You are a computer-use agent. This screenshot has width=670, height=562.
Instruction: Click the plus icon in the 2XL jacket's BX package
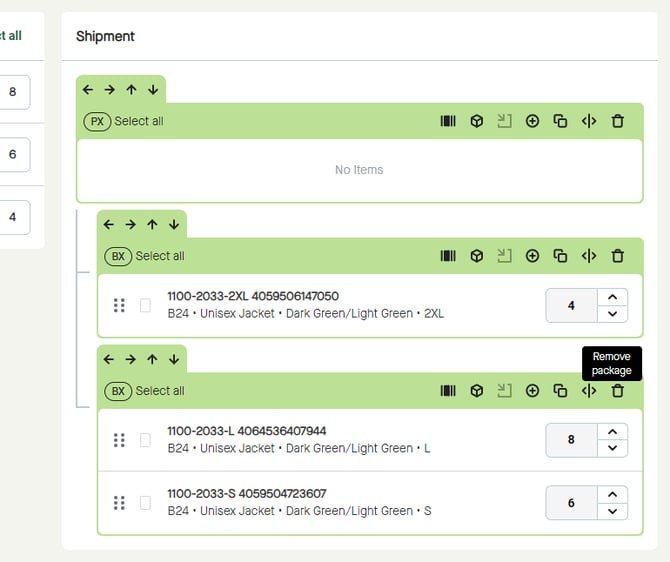(532, 256)
